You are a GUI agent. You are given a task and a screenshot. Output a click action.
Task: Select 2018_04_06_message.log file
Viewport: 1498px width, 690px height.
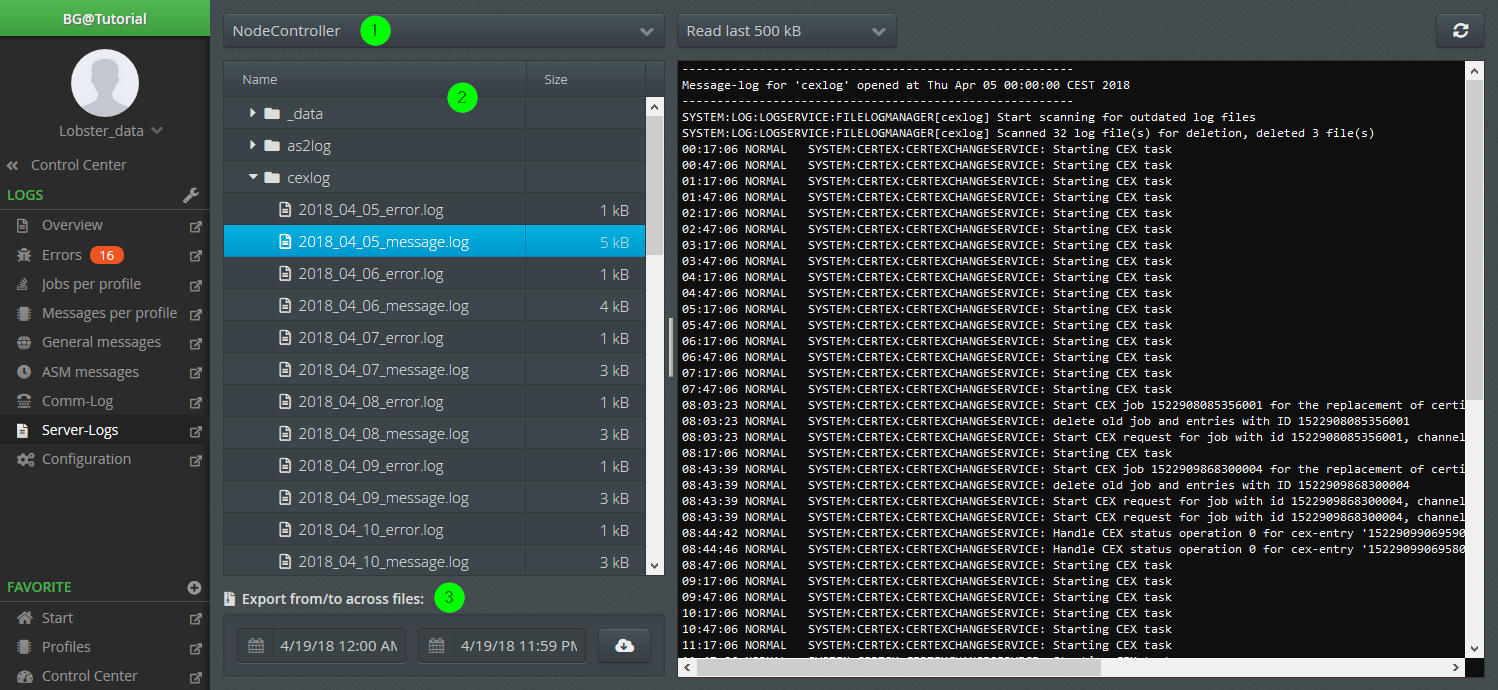click(x=435, y=306)
